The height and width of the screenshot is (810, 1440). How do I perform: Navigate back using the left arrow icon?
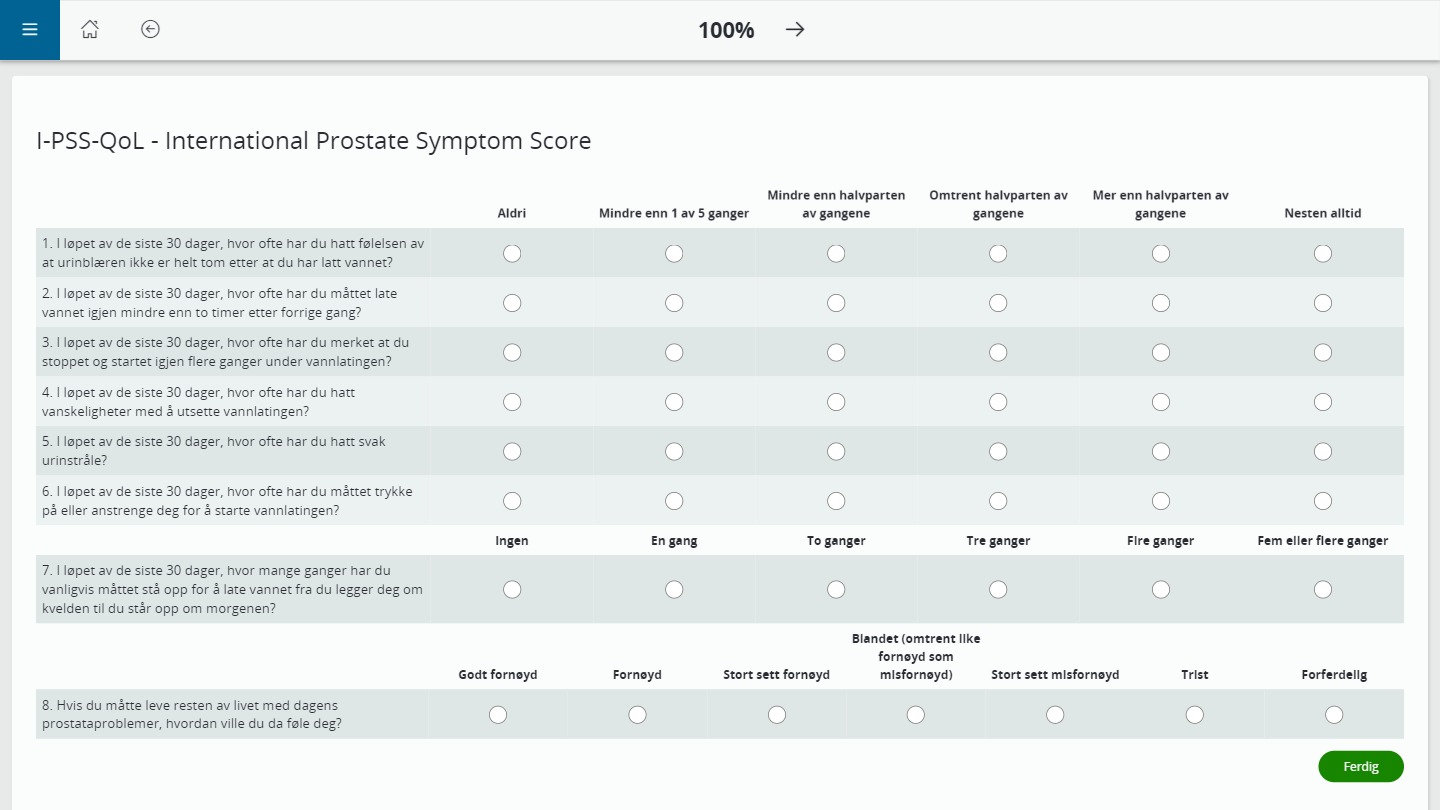pyautogui.click(x=150, y=30)
